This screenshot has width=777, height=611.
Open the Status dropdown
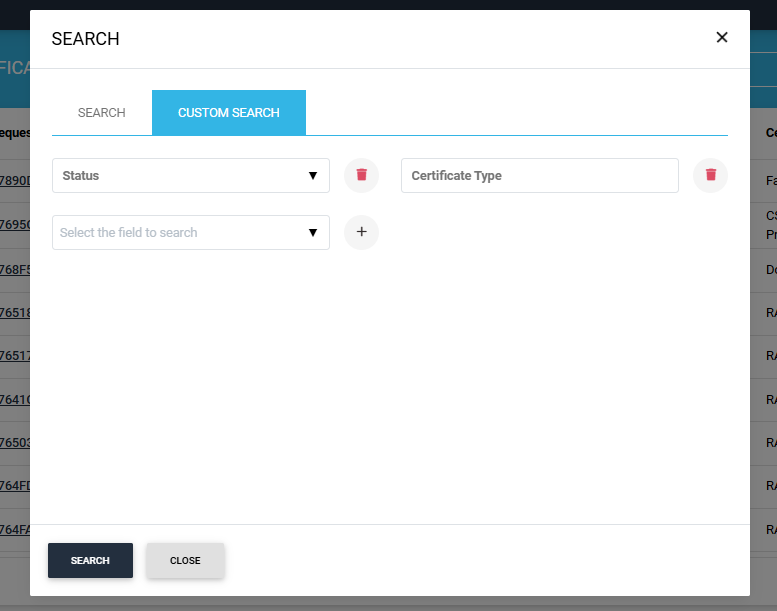190,175
